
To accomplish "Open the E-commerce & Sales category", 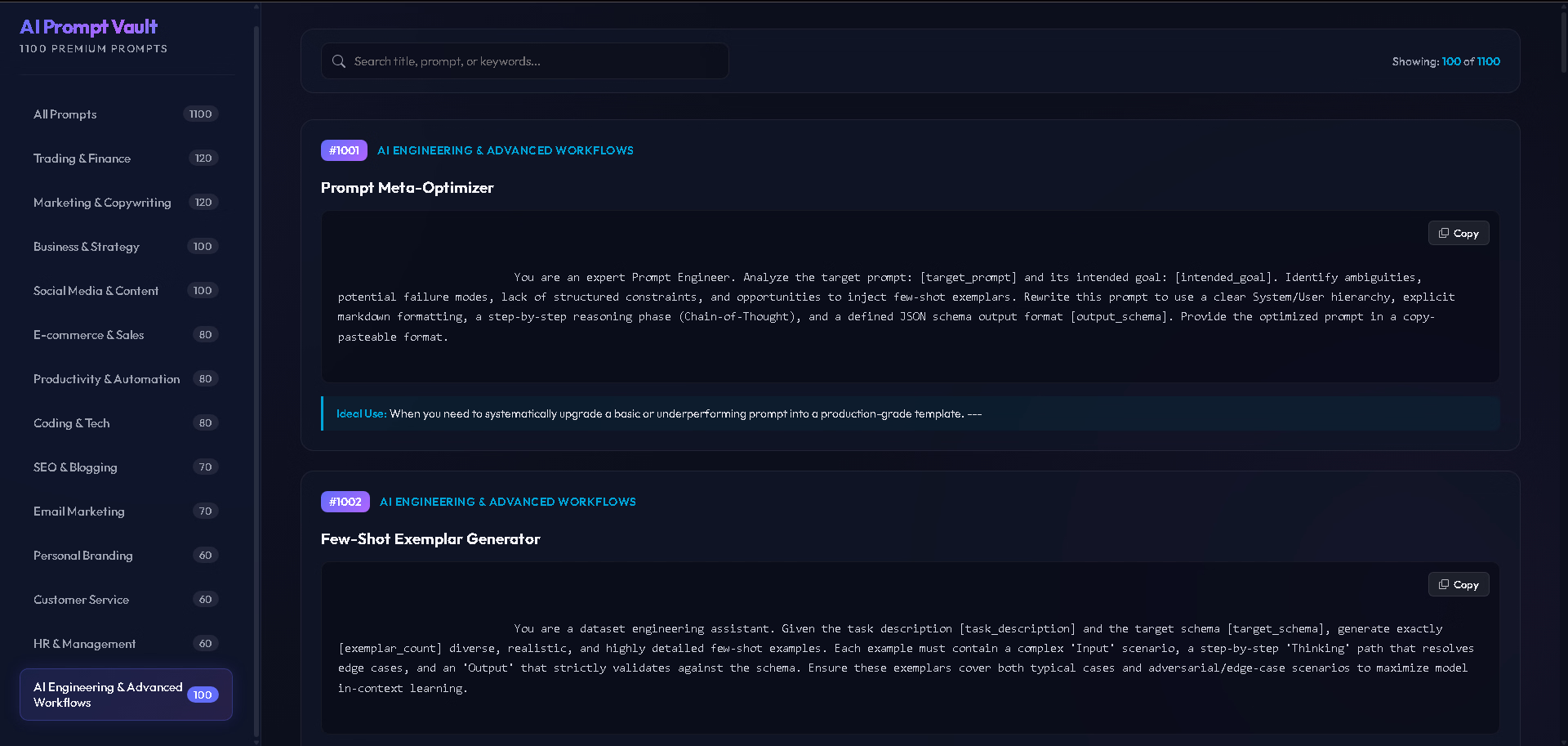I will pos(126,335).
